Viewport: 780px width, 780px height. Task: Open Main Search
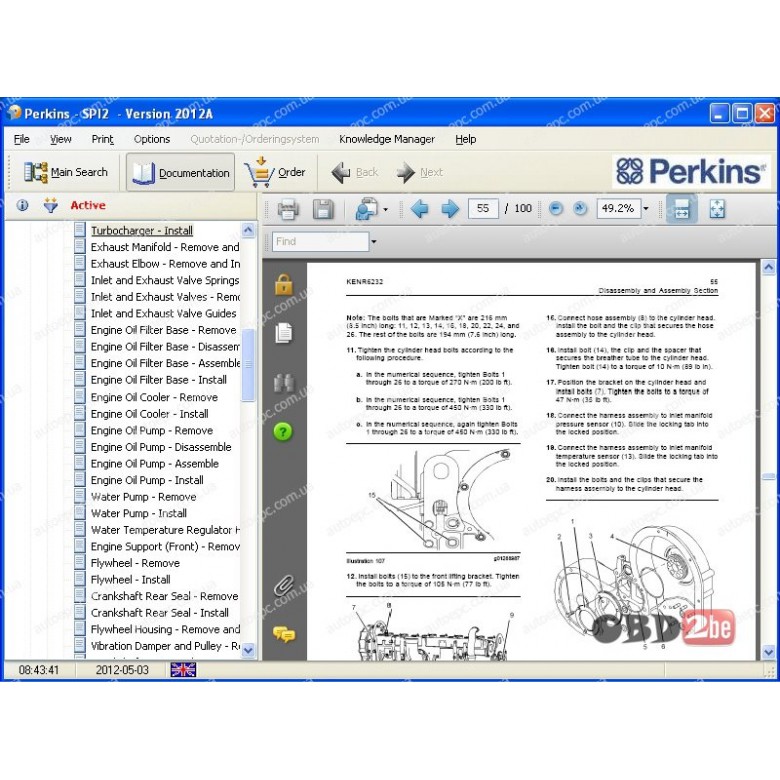coord(66,172)
